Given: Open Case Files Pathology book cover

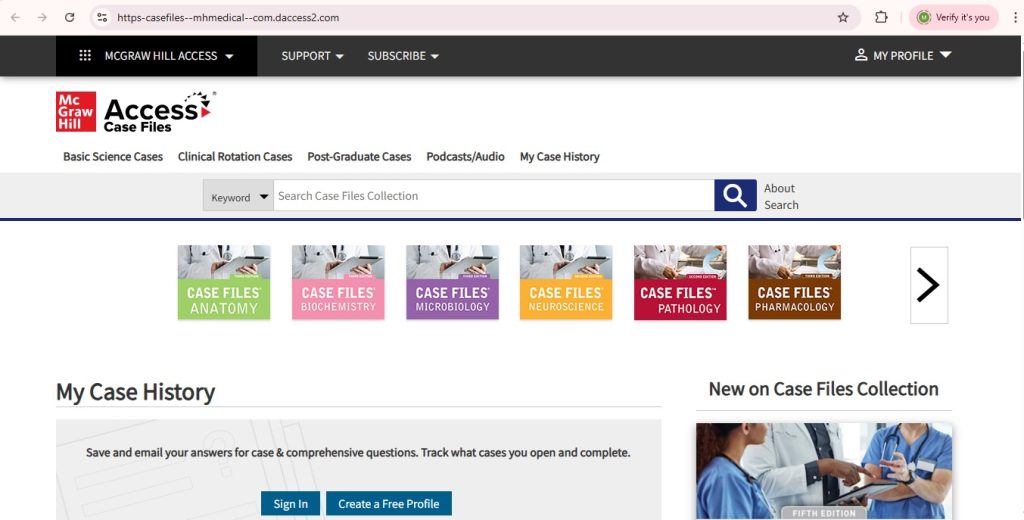Looking at the screenshot, I should coord(680,282).
